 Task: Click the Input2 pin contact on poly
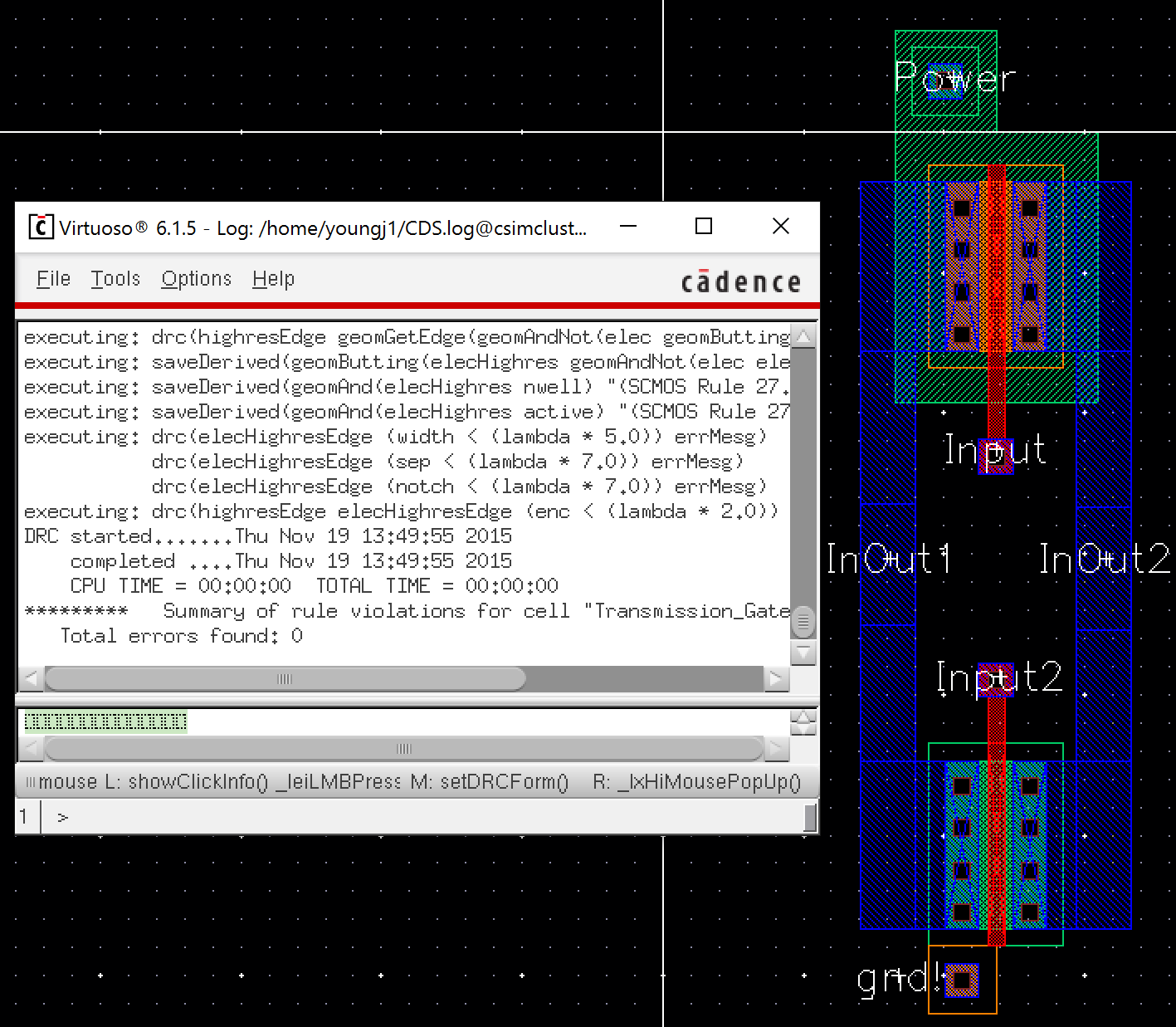tap(996, 678)
